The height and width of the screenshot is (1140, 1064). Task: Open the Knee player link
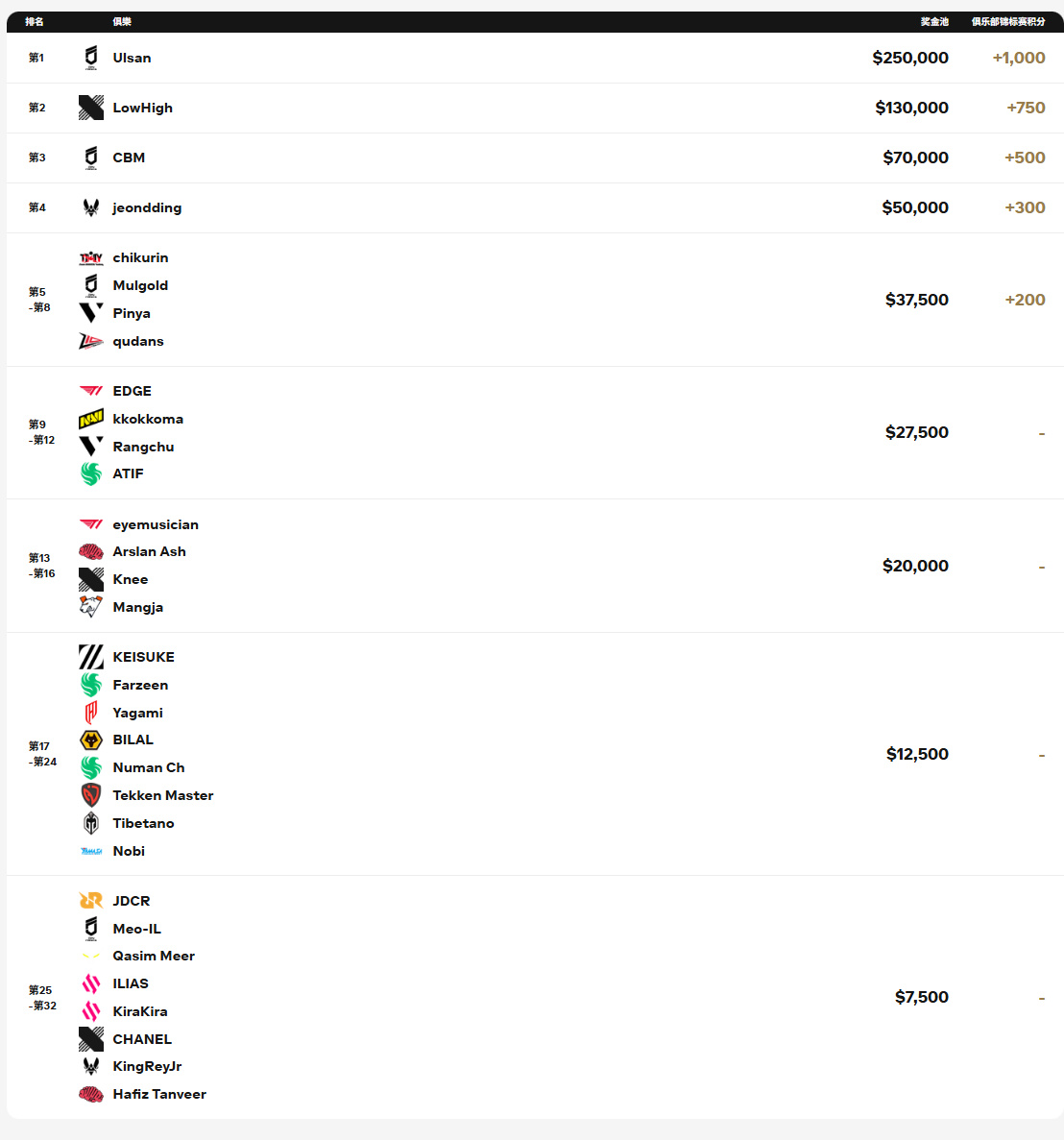pos(131,579)
